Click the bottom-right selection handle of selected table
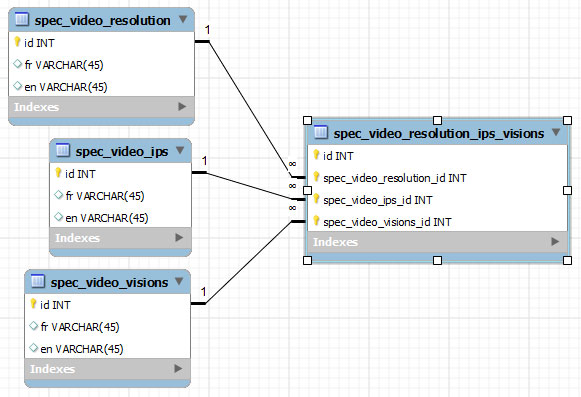The height and width of the screenshot is (397, 581). tap(567, 260)
